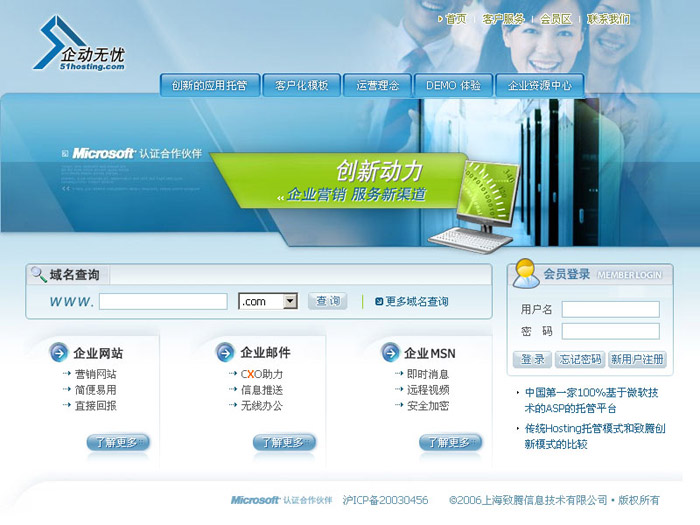
Task: Click the arrow circle icon beside 企业邮件
Action: [225, 352]
